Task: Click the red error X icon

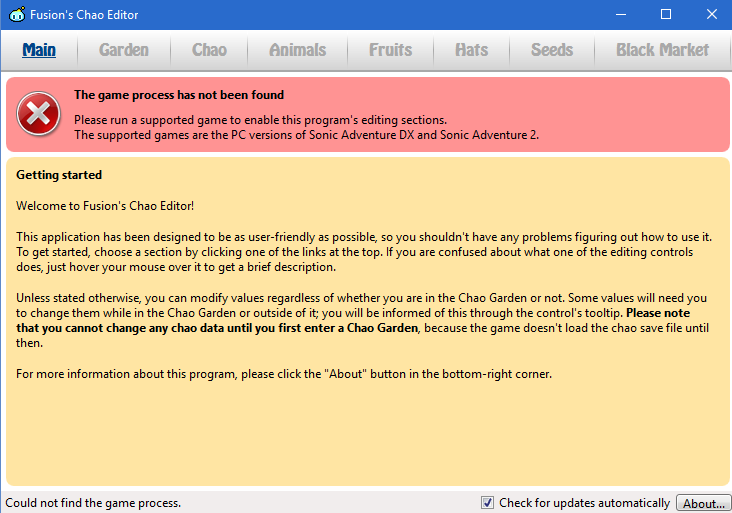Action: pos(39,114)
